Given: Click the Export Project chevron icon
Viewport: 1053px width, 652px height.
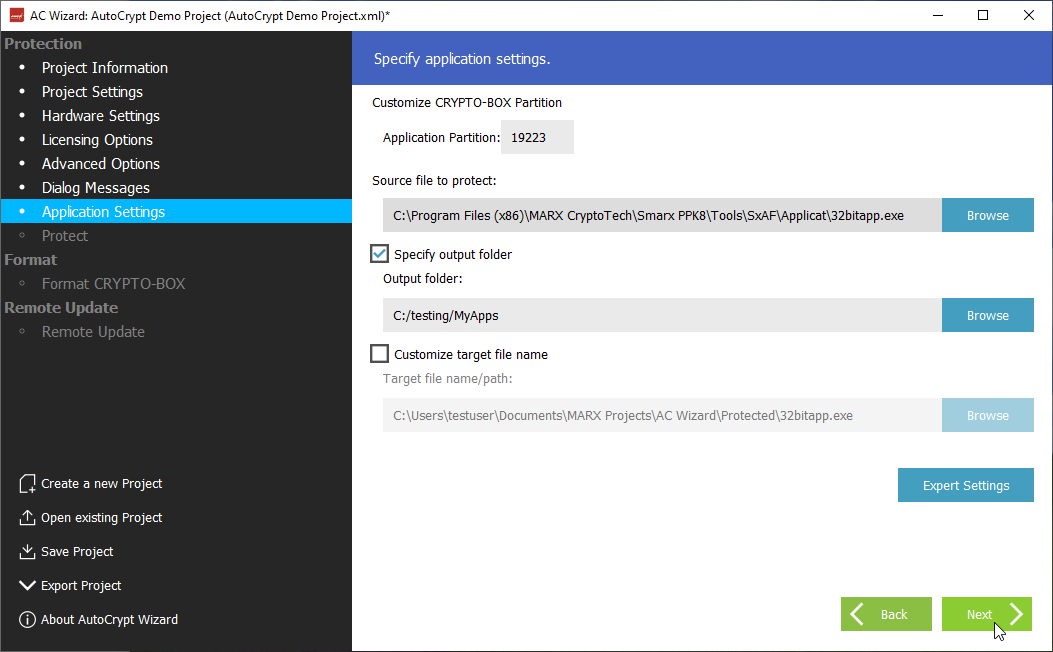Looking at the screenshot, I should 27,586.
